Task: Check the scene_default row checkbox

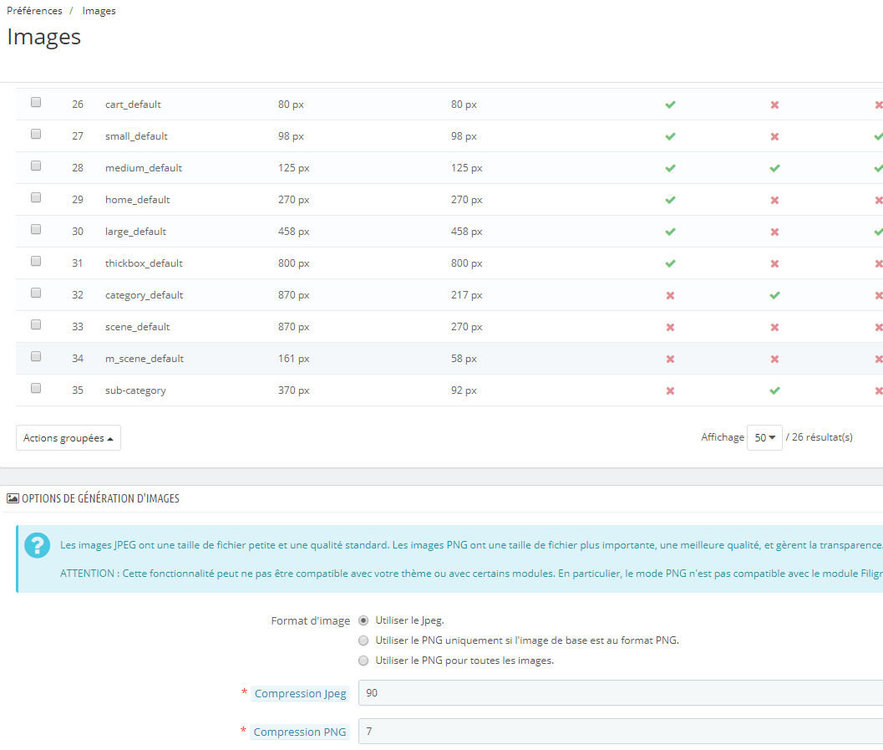Action: [x=36, y=325]
